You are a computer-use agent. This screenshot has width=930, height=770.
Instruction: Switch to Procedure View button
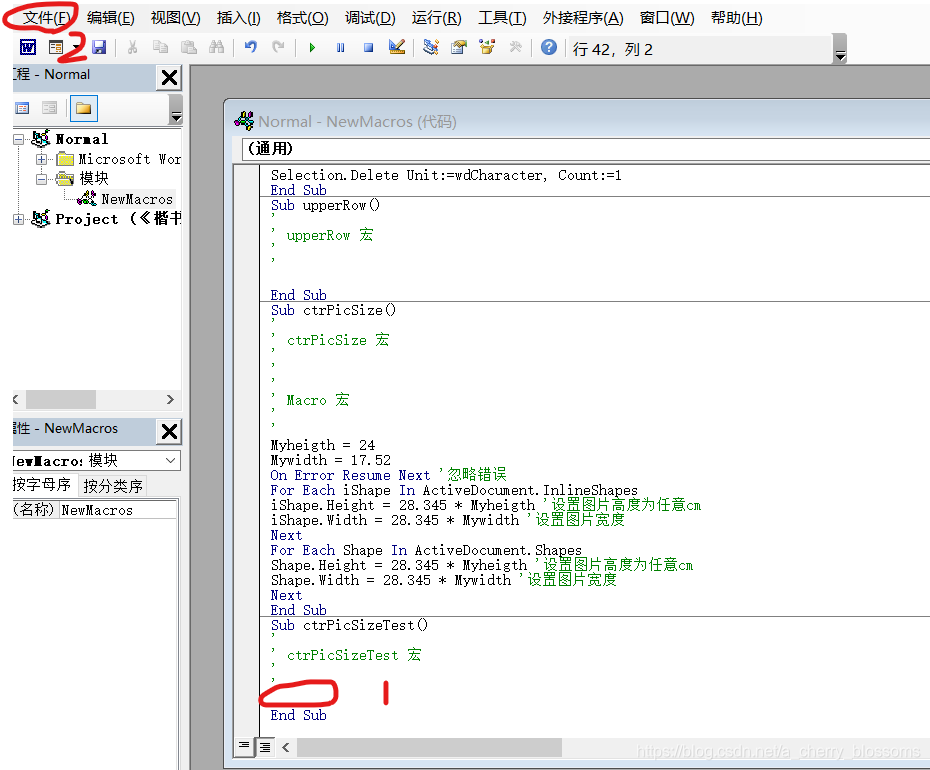[x=244, y=746]
